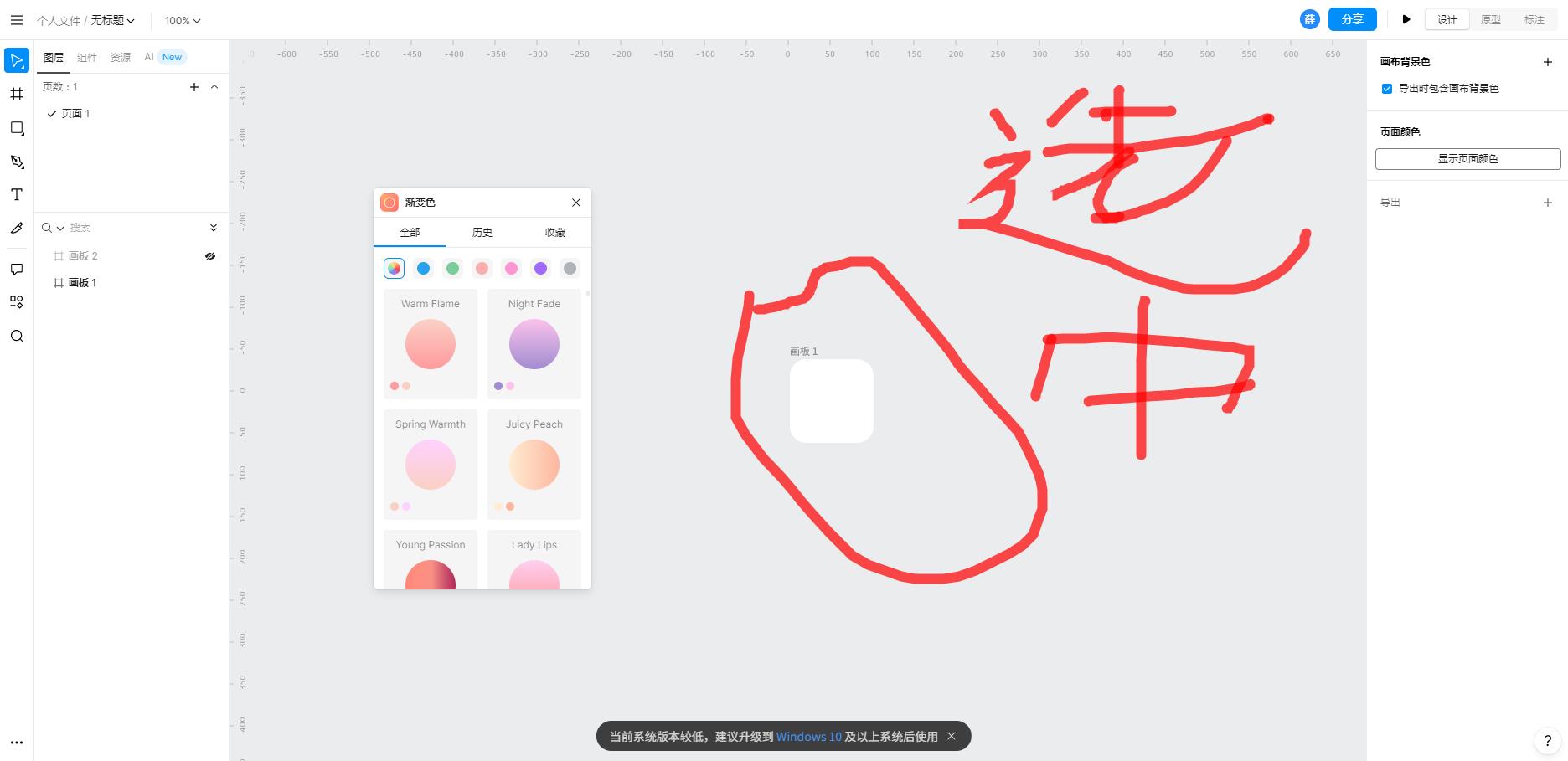Select the Pen tool

point(17,162)
